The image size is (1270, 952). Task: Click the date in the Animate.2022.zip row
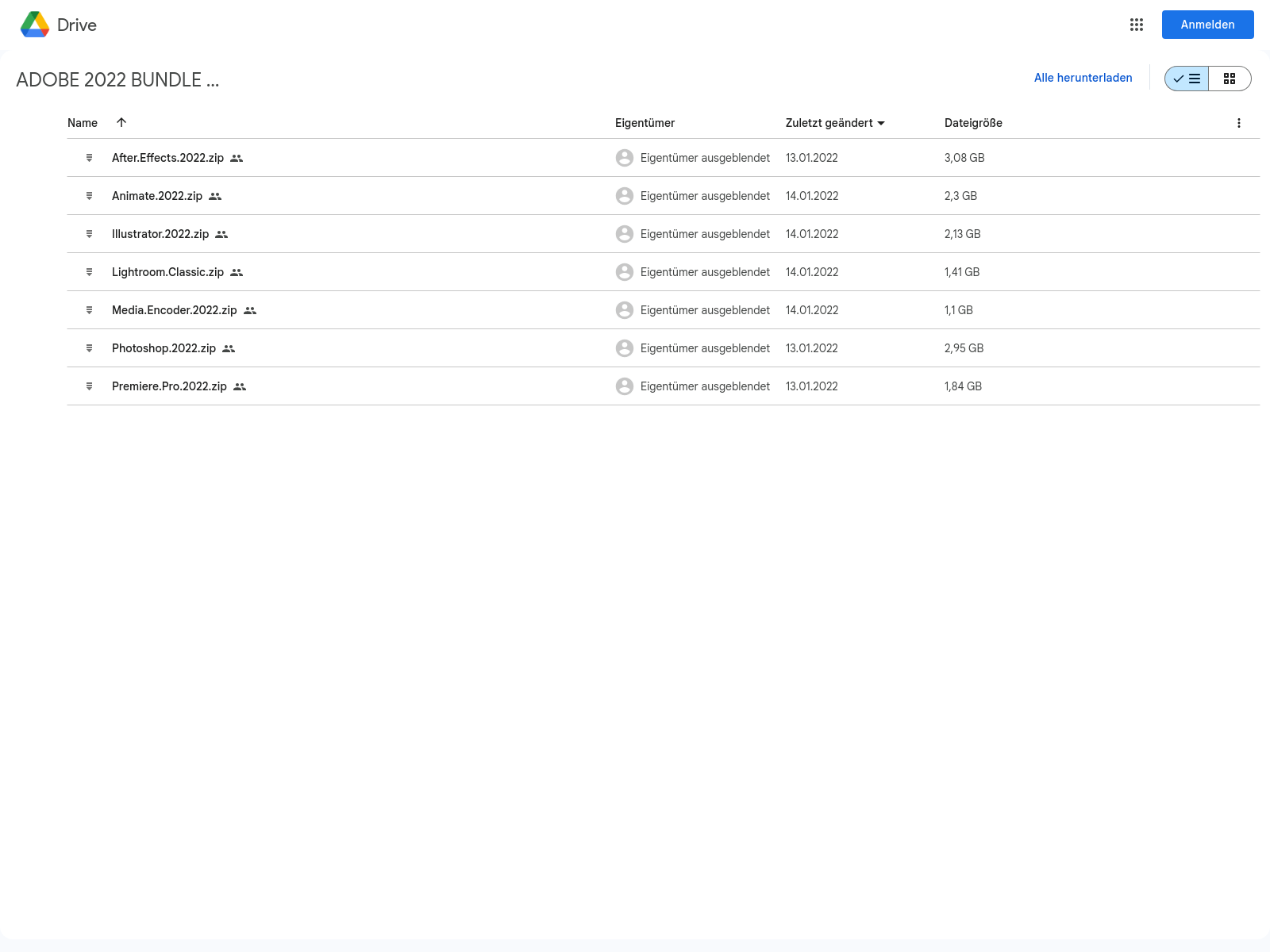(812, 196)
